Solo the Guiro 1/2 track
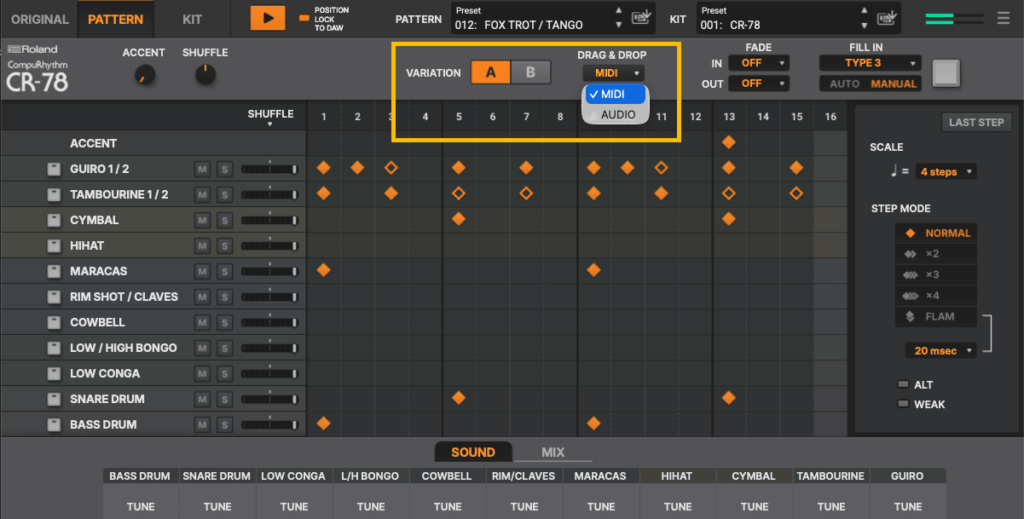Viewport: 1024px width, 519px height. (224, 169)
